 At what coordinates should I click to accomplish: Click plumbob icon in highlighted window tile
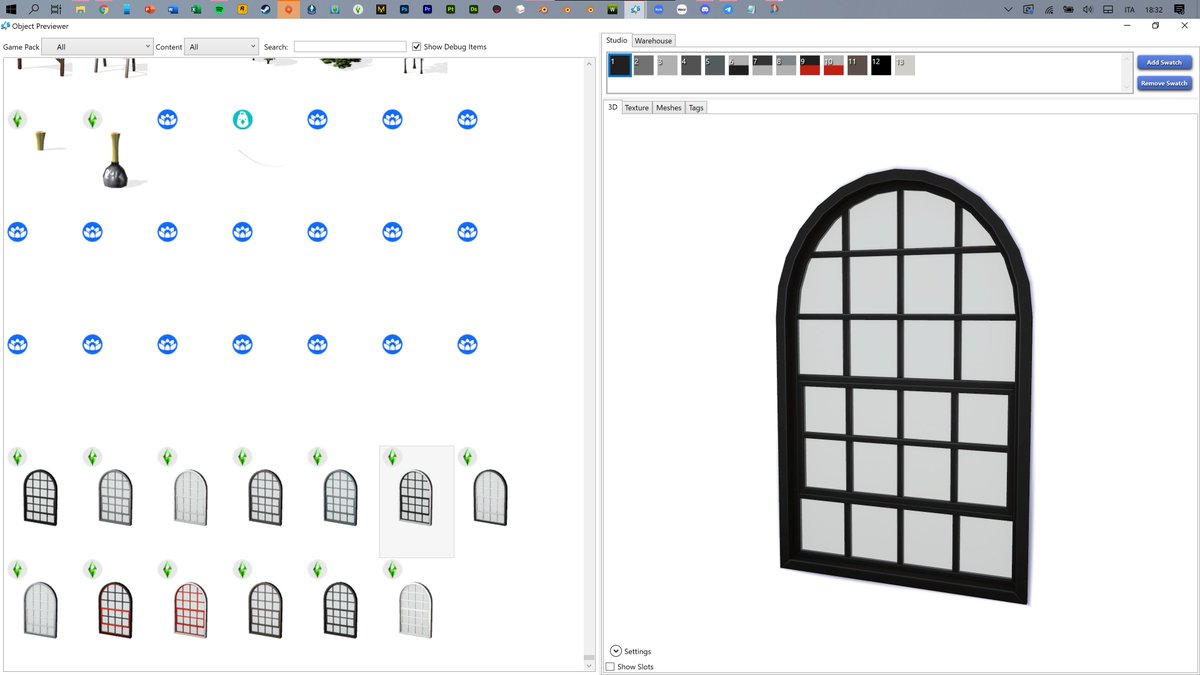[x=392, y=457]
